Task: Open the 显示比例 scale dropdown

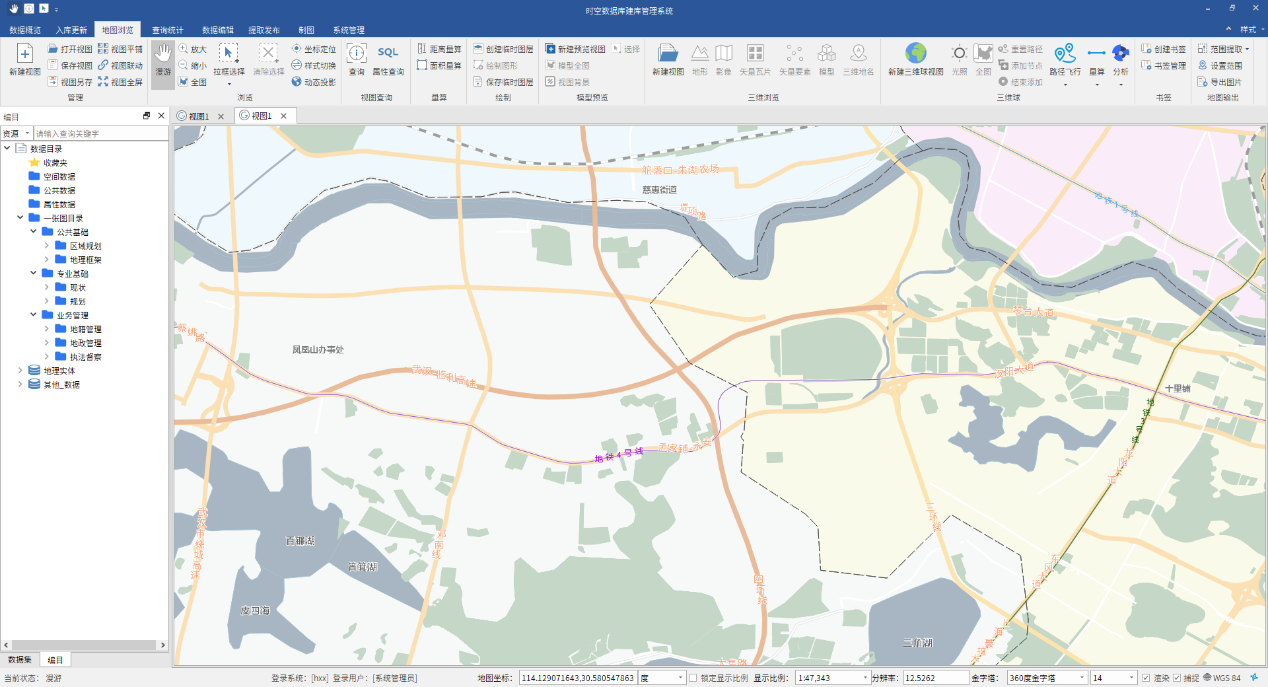Action: pyautogui.click(x=863, y=678)
